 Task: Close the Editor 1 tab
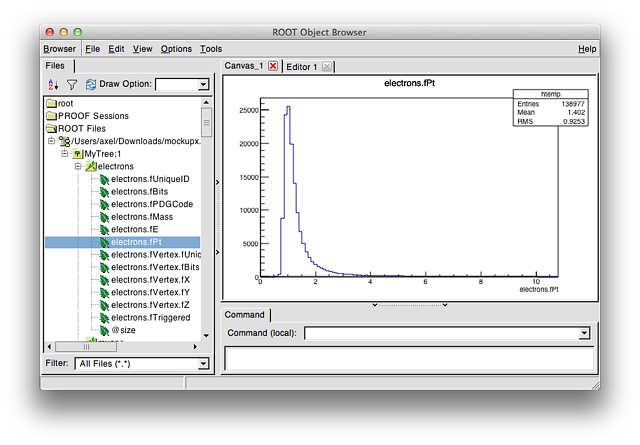click(x=326, y=67)
